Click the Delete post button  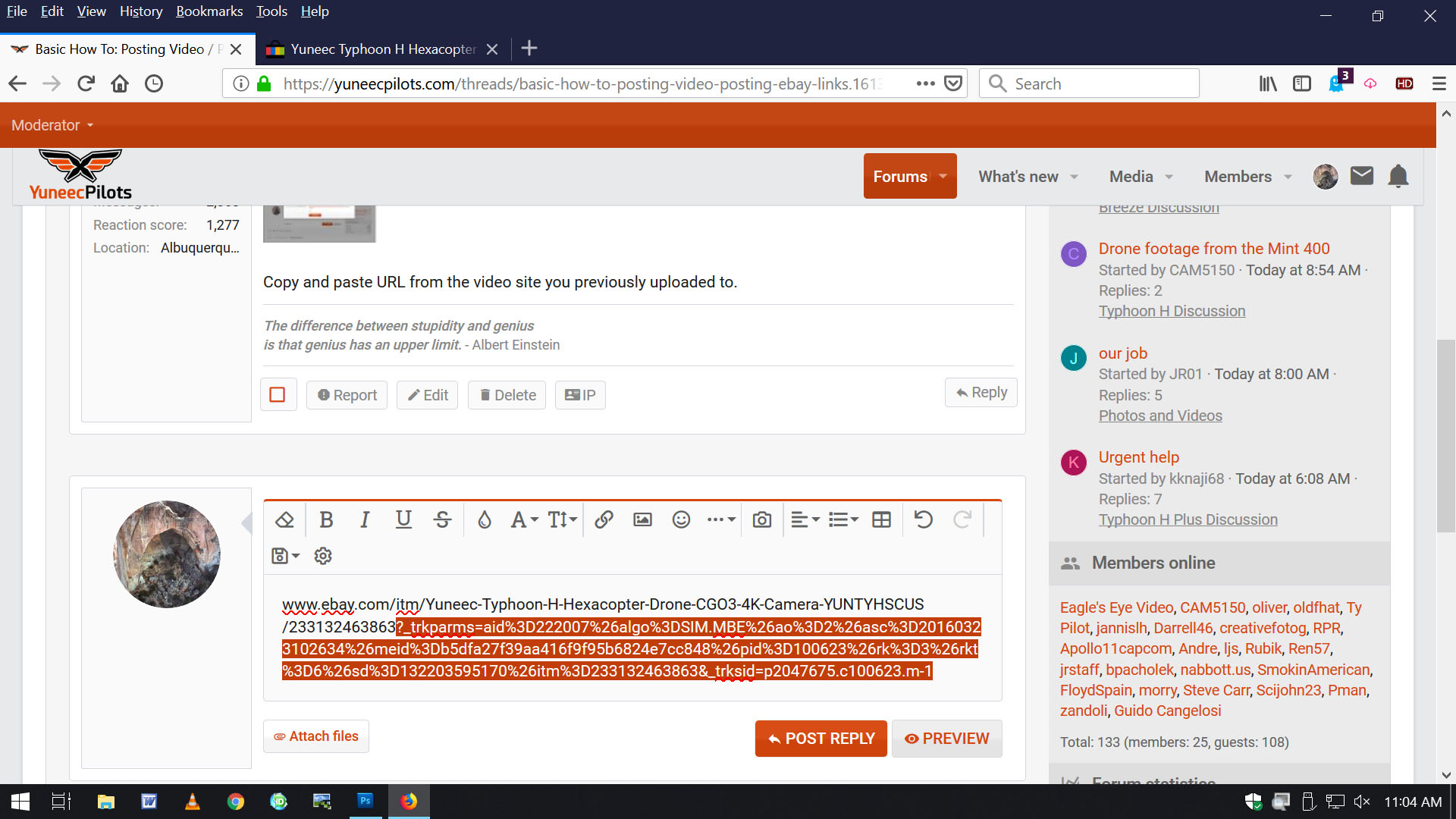507,395
